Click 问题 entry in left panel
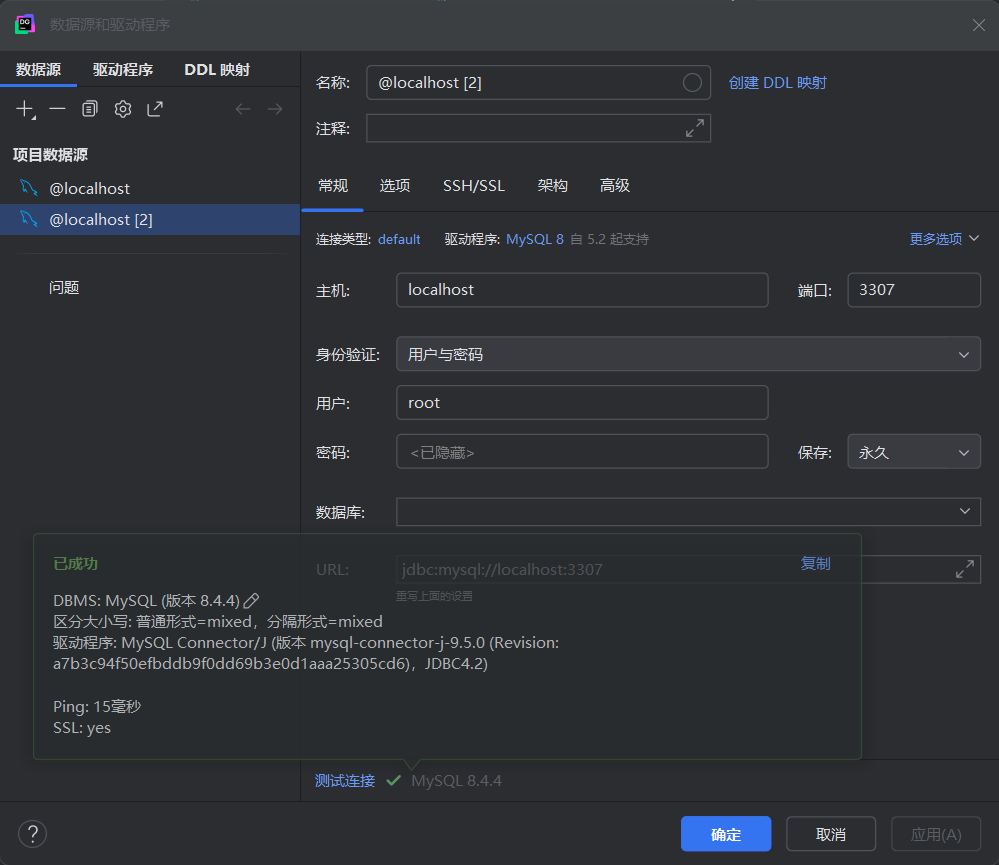 tap(64, 287)
